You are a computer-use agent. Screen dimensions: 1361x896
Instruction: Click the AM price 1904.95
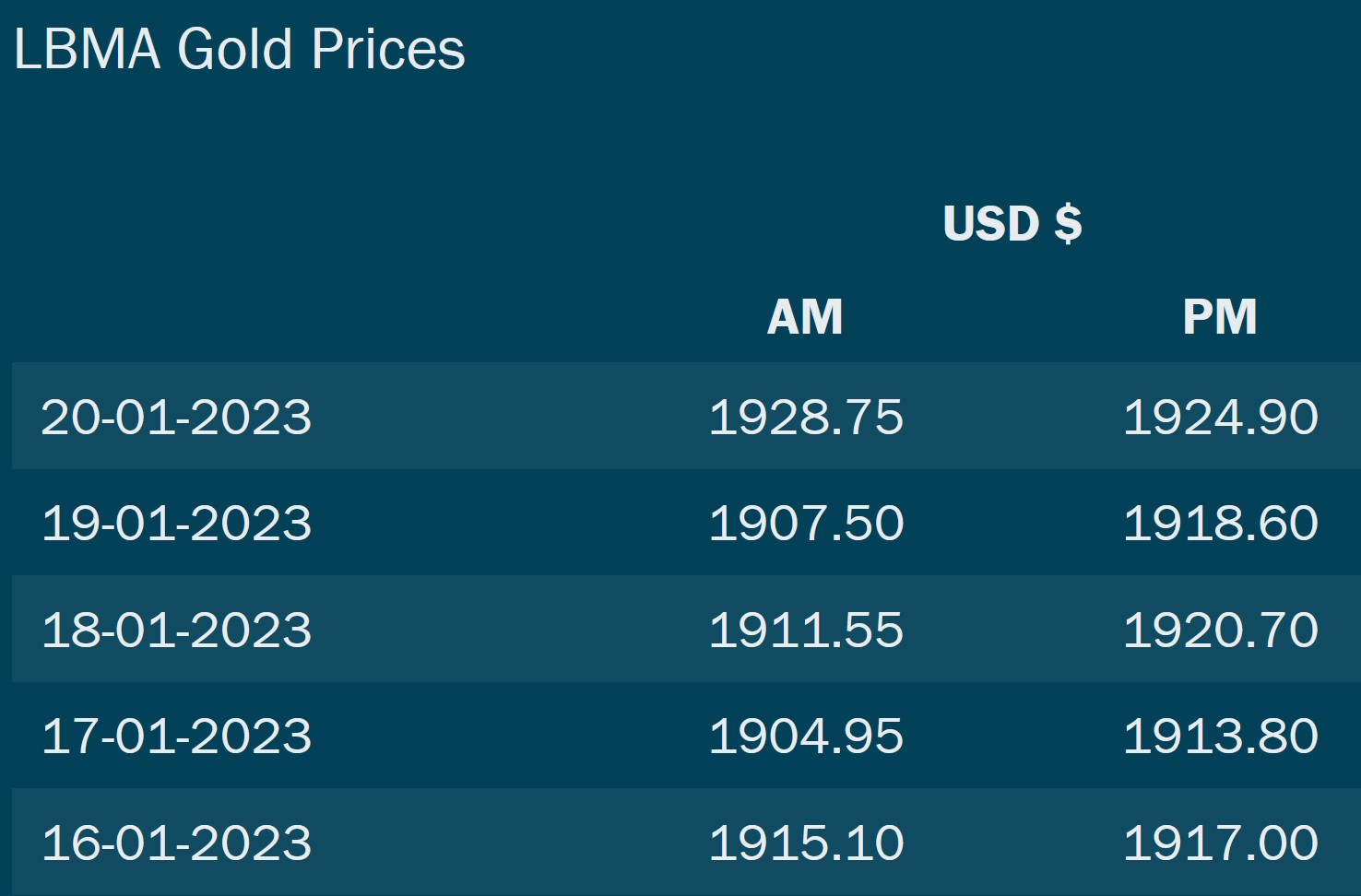[806, 737]
